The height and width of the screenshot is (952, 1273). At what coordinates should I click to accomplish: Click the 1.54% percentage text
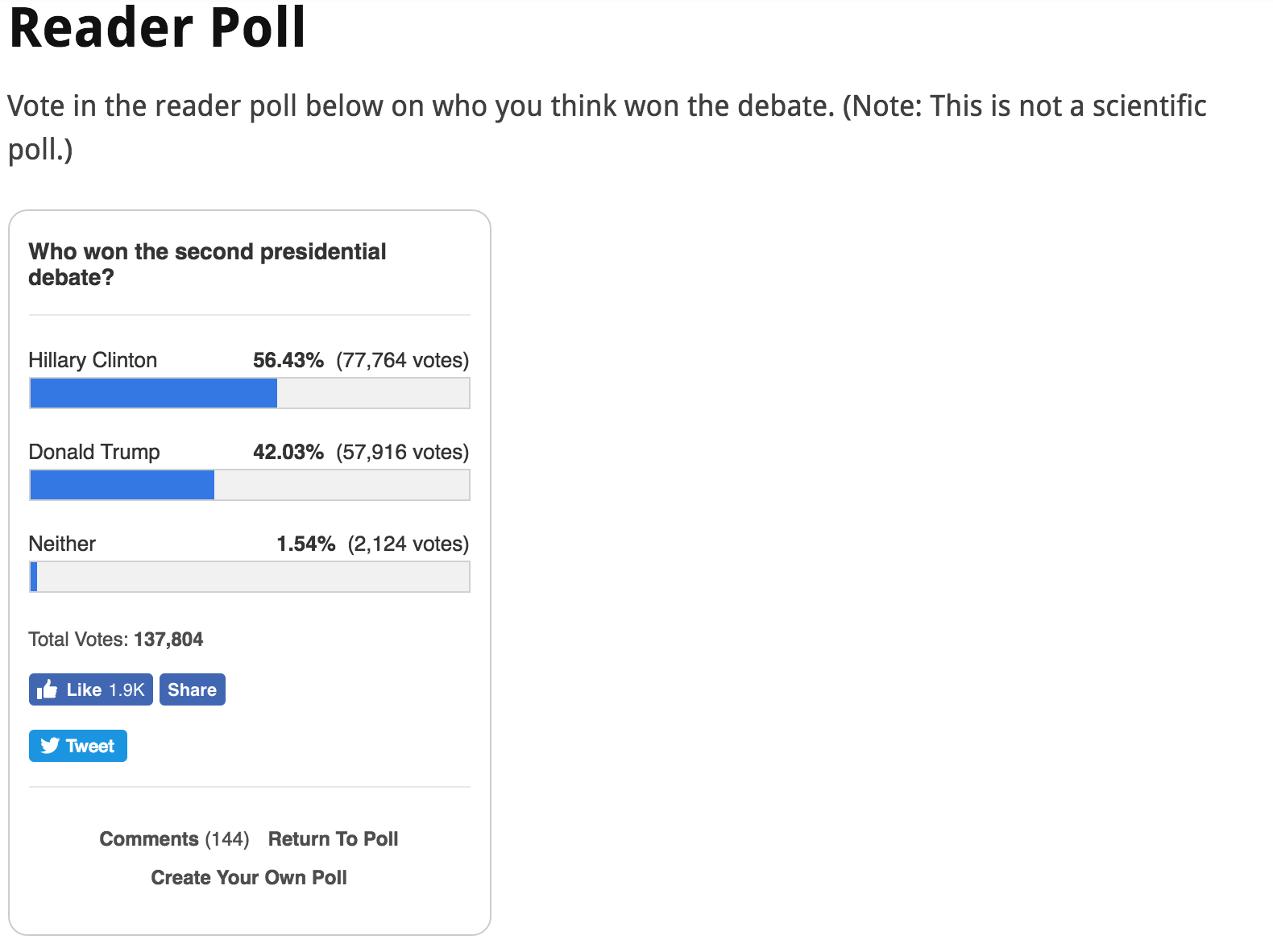(305, 544)
